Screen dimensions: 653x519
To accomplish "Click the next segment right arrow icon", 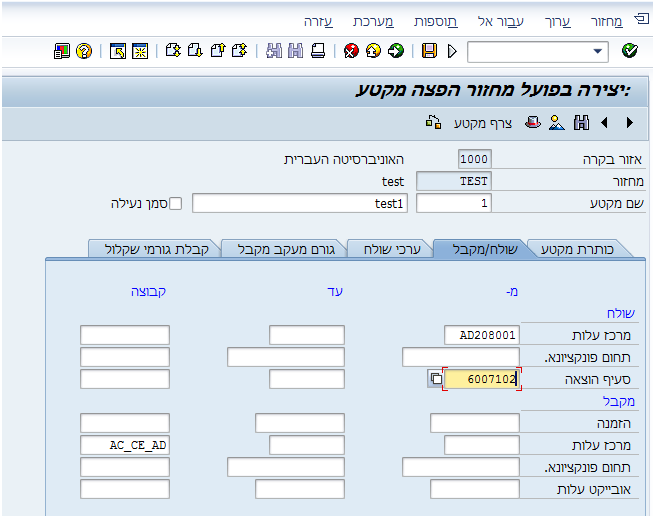I will click(x=629, y=123).
